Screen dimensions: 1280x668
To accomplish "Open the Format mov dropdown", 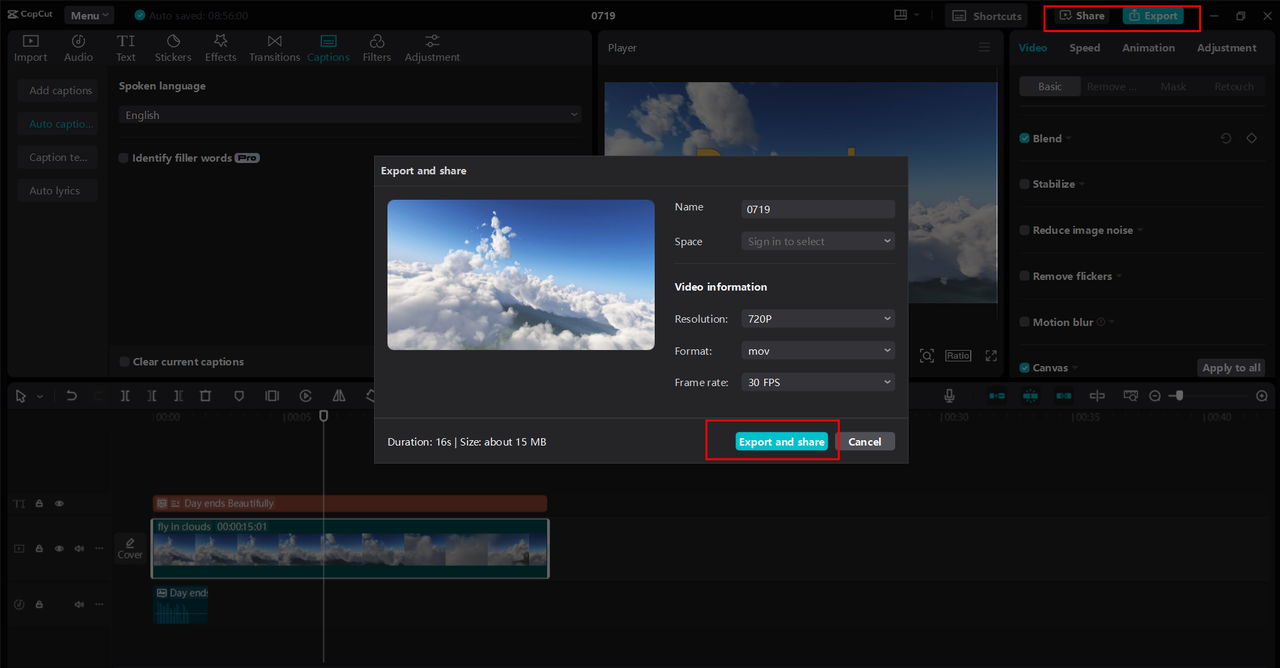I will [818, 350].
